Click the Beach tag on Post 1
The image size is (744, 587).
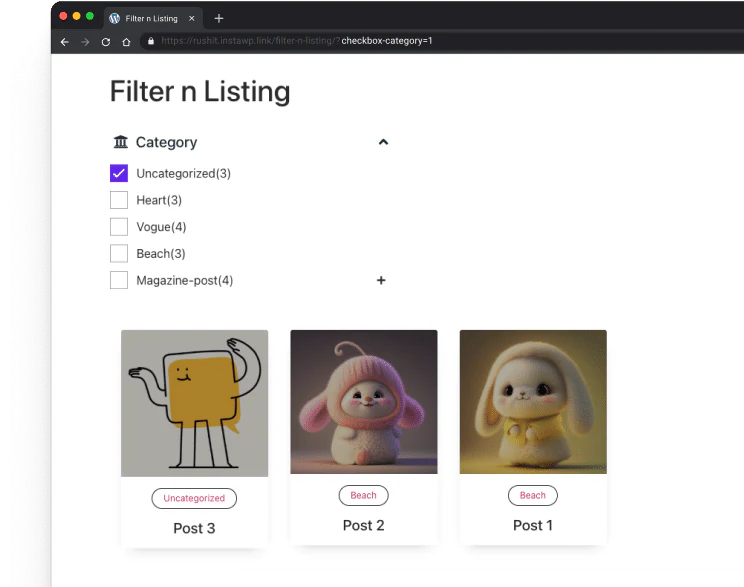click(533, 495)
